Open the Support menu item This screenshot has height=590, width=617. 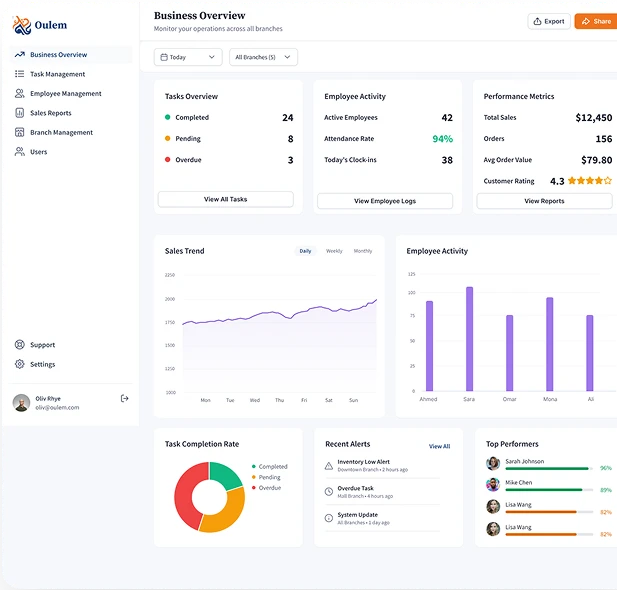click(42, 345)
